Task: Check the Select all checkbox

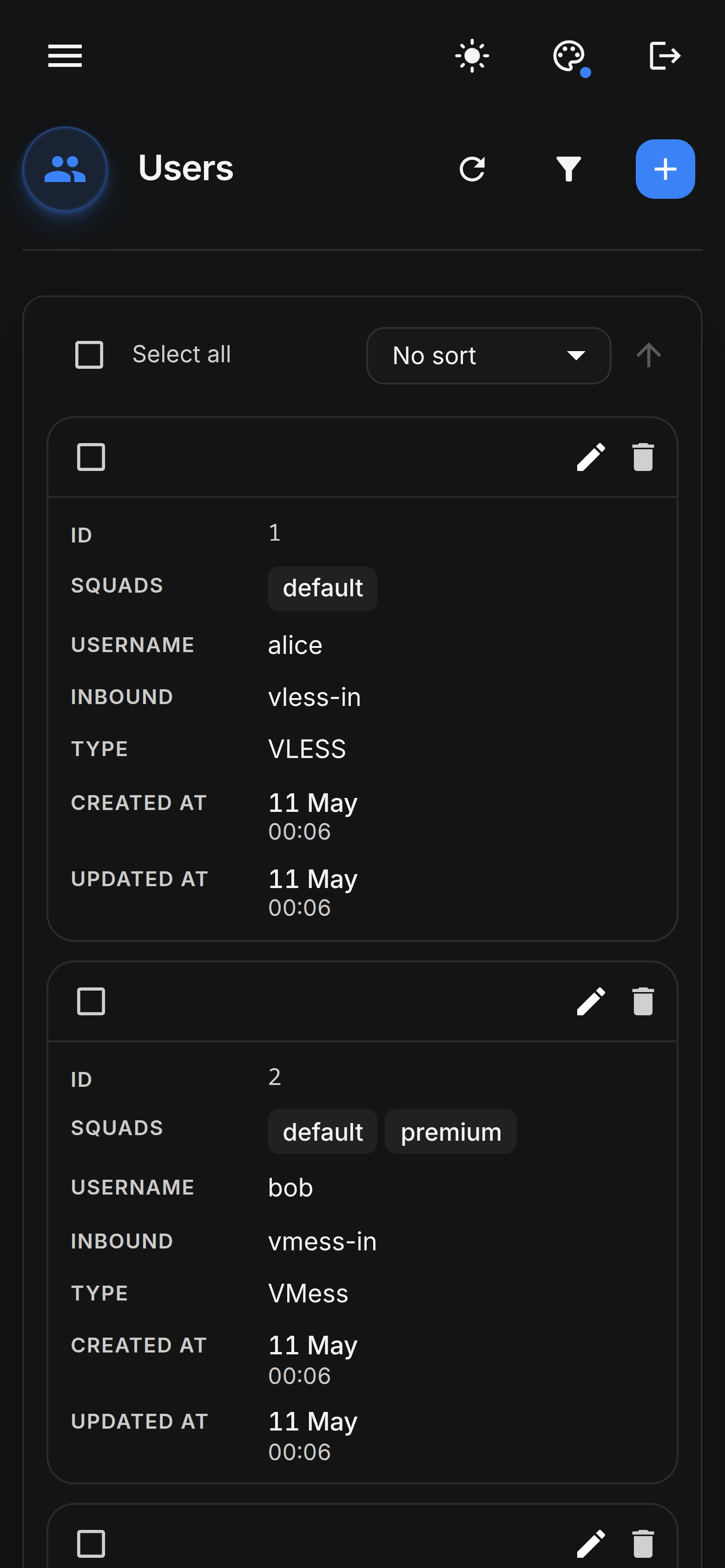Action: pos(89,355)
